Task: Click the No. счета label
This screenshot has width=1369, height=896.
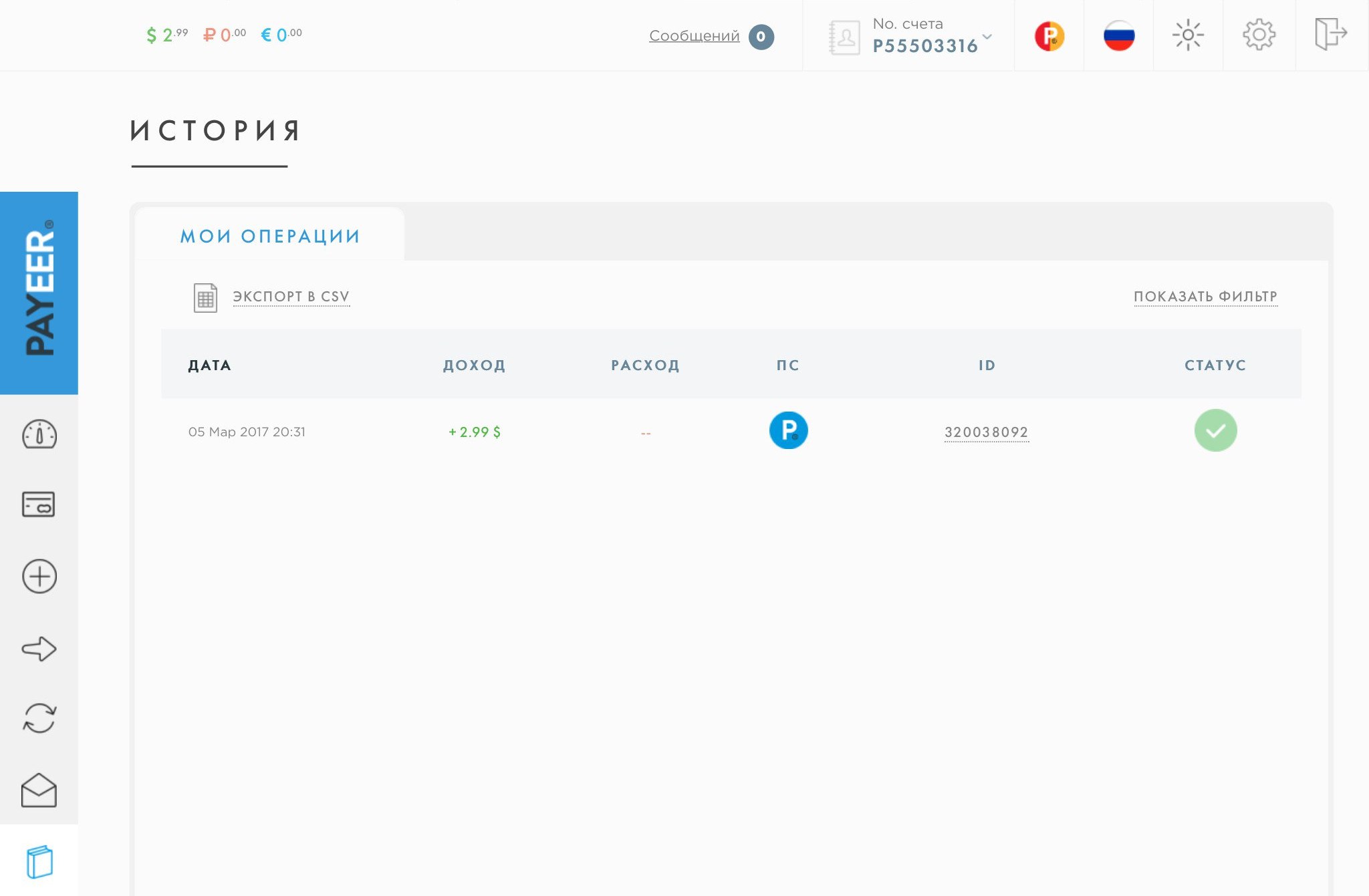Action: click(908, 24)
